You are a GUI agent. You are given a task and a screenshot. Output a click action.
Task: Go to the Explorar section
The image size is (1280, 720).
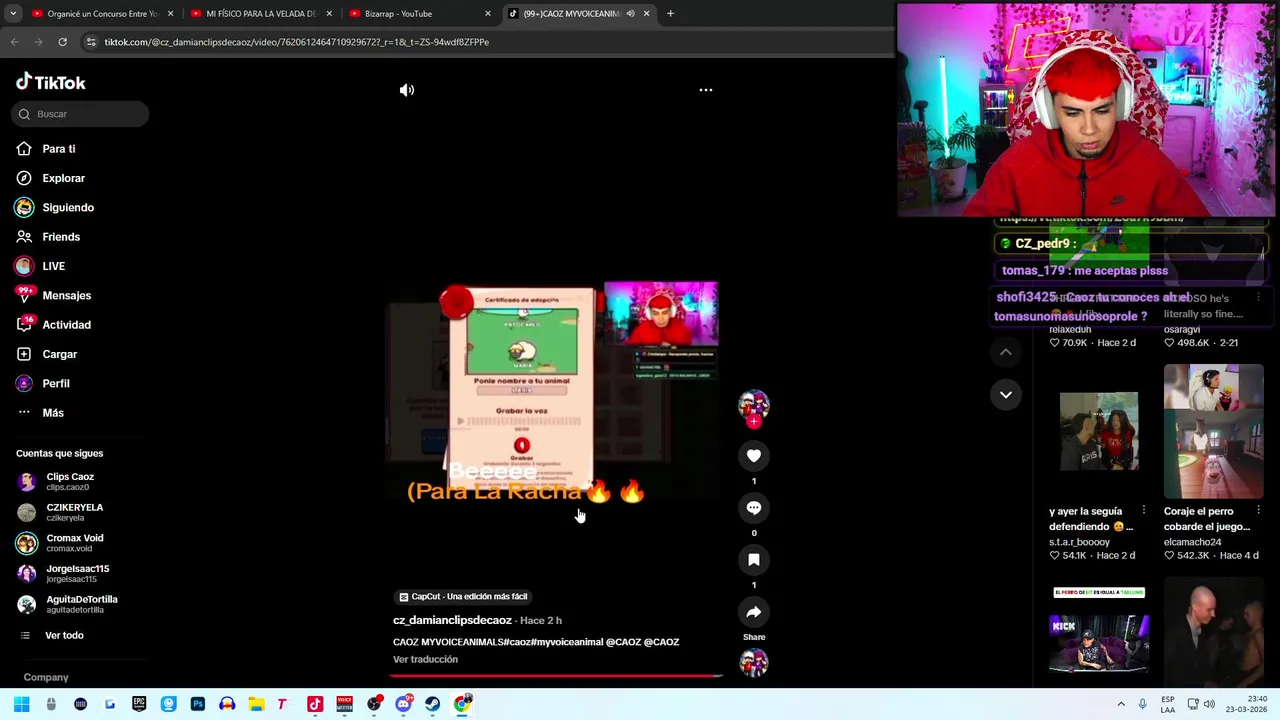click(x=63, y=178)
